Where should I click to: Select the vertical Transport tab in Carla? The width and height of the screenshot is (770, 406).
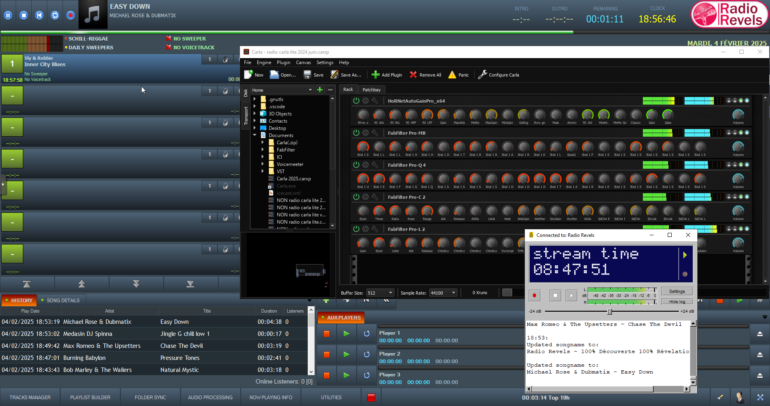246,116
